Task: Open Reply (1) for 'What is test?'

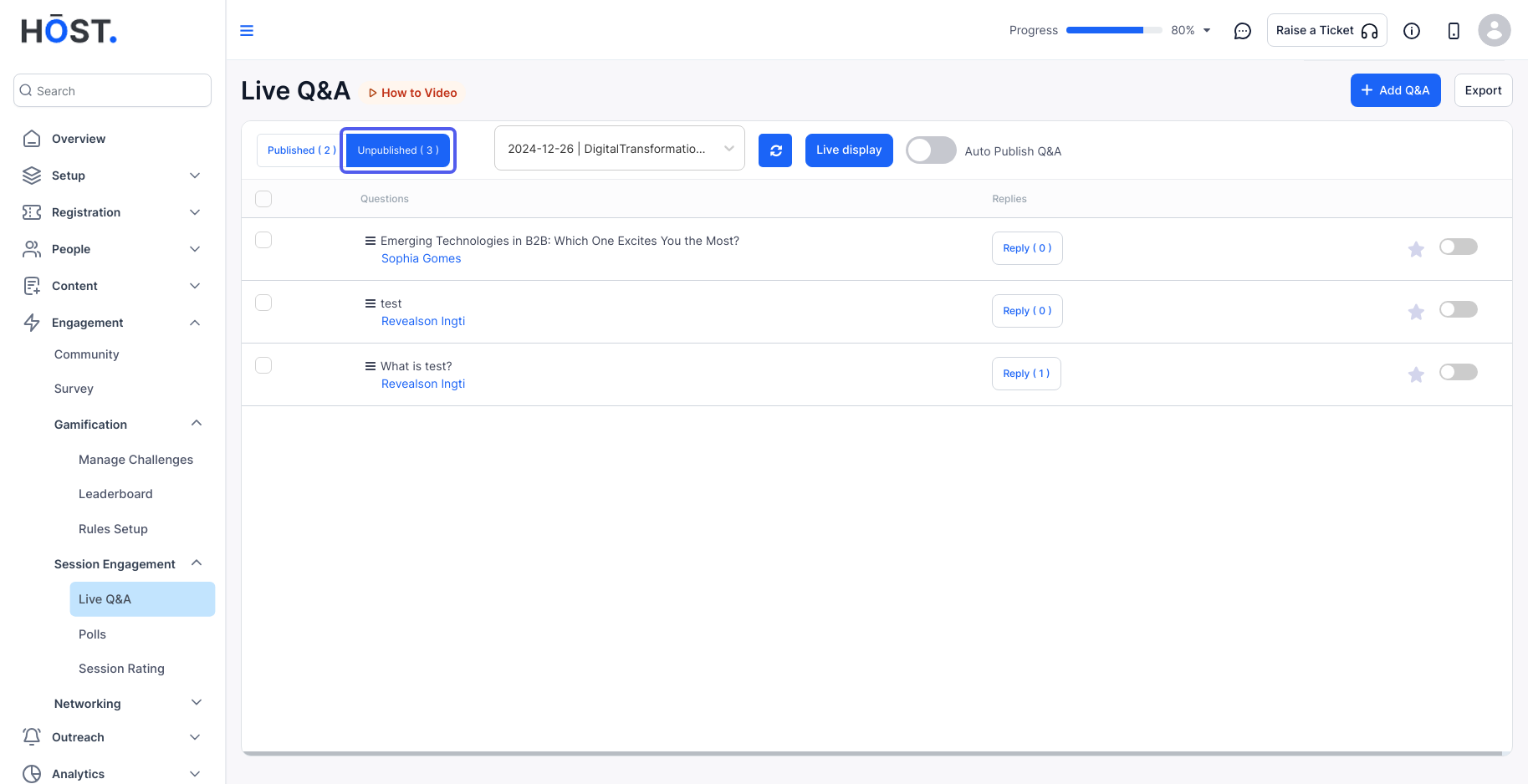Action: pos(1026,374)
